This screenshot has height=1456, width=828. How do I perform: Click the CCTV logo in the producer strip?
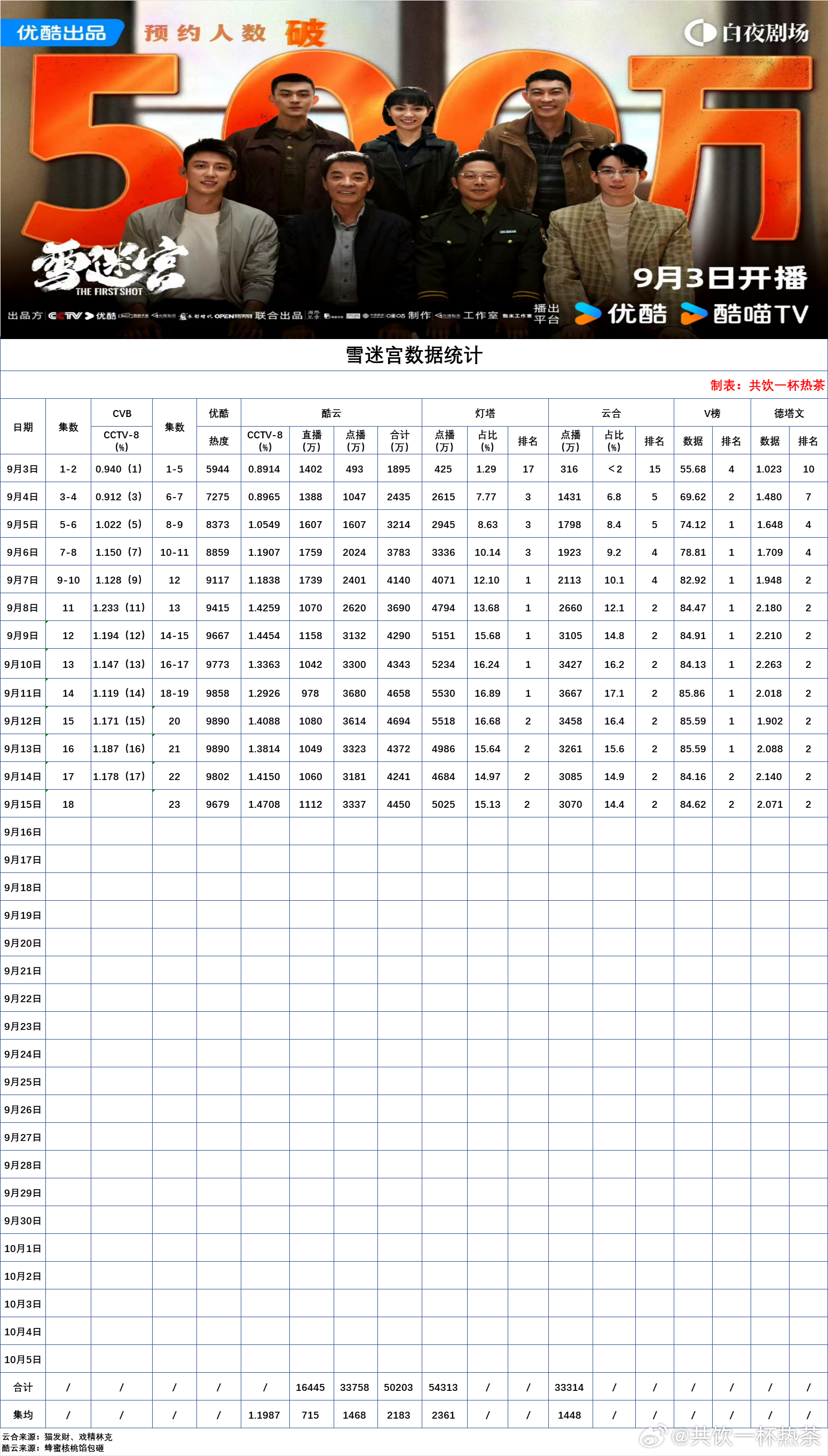(66, 316)
